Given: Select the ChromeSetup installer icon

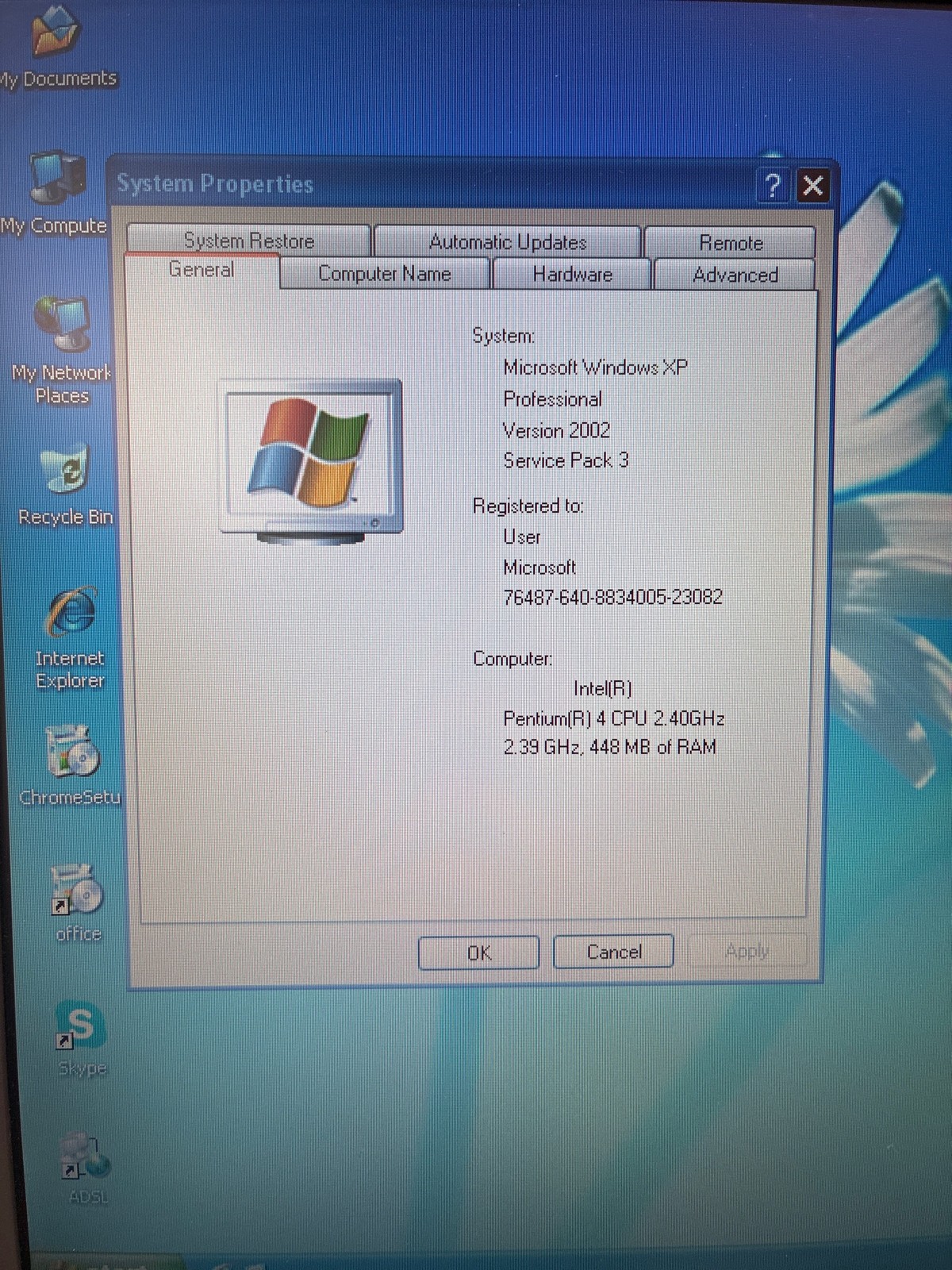Looking at the screenshot, I should (x=71, y=765).
